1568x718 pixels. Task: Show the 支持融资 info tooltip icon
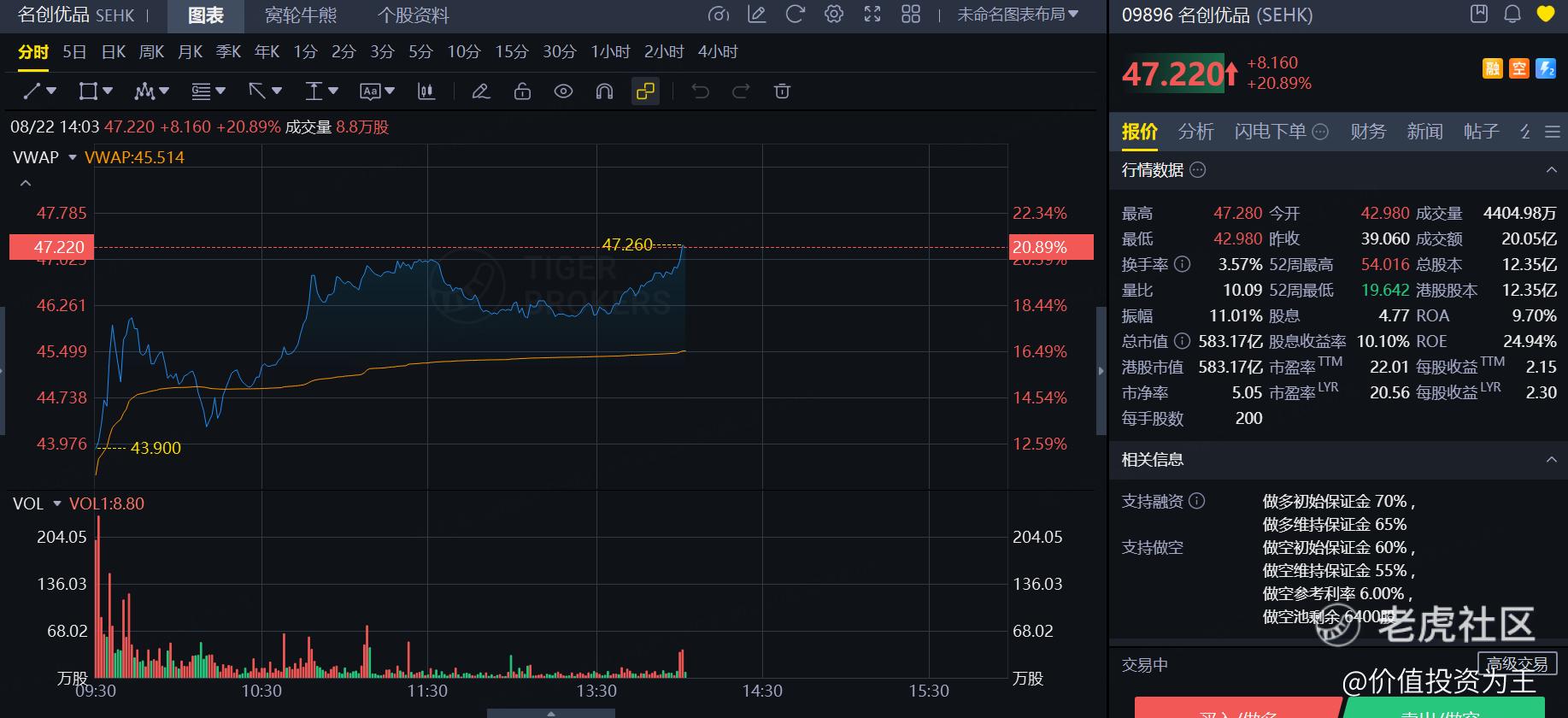point(1197,501)
